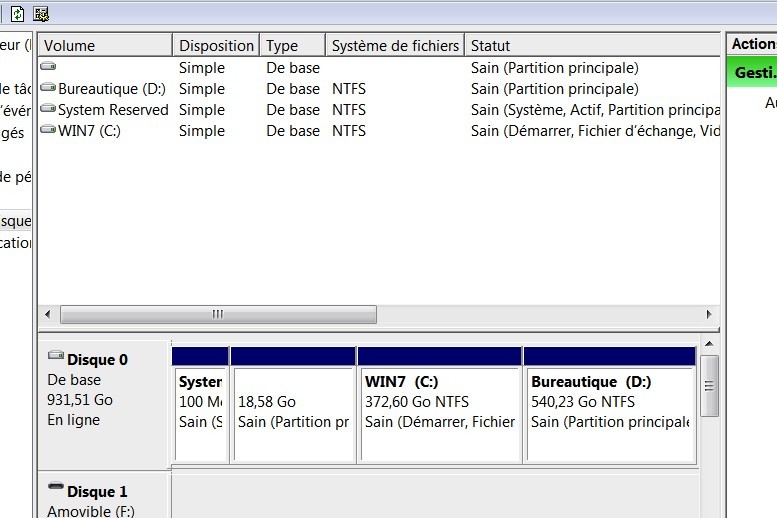Screen dimensions: 777x518
Task: Select the 18,58 Go unnamed partition block
Action: point(292,412)
